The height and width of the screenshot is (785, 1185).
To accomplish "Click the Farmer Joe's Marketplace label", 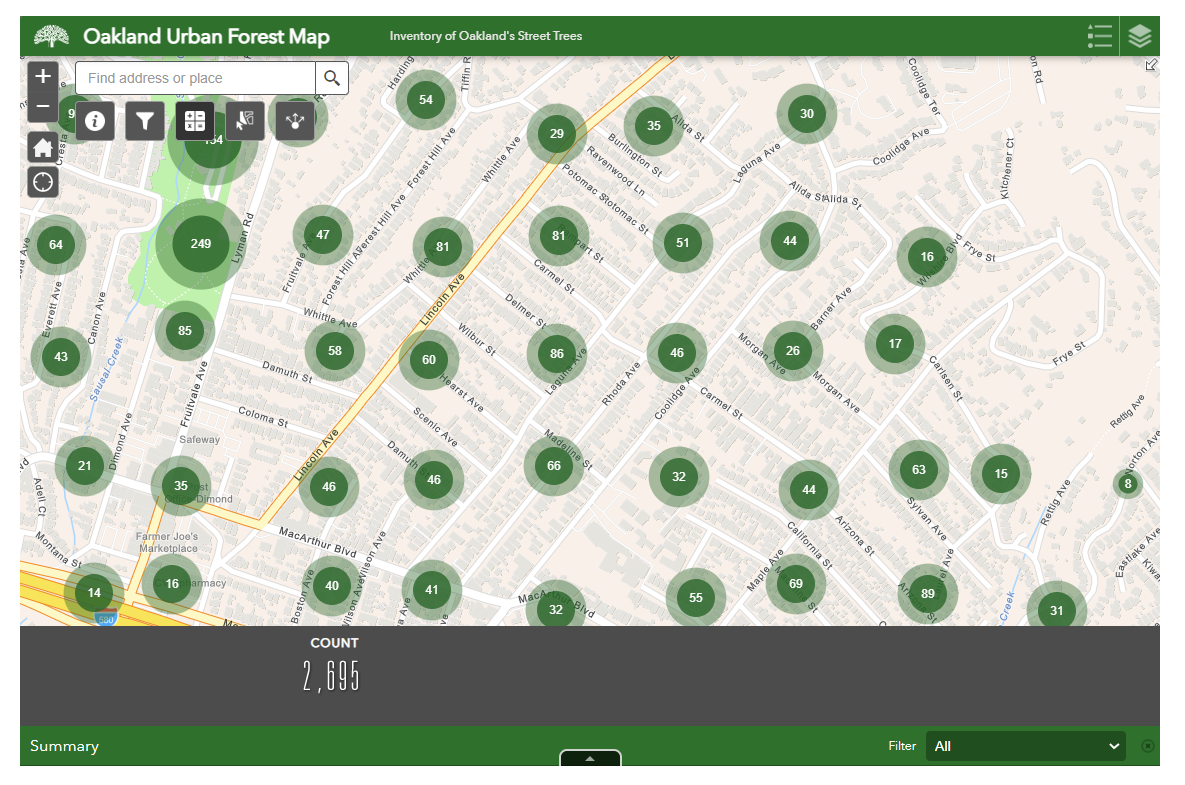I will click(x=168, y=542).
